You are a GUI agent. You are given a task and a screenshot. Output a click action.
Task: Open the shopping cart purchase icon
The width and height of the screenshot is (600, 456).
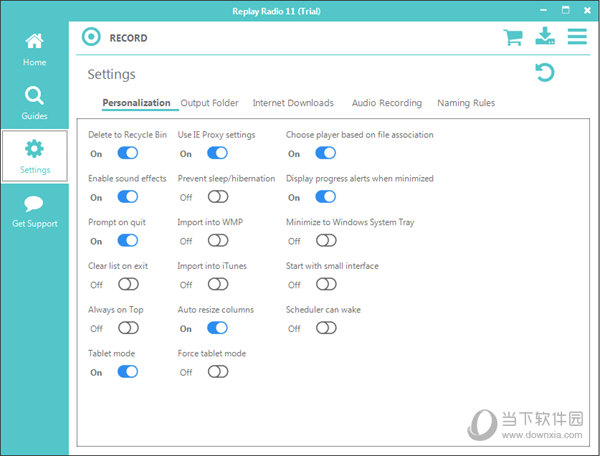tap(513, 37)
